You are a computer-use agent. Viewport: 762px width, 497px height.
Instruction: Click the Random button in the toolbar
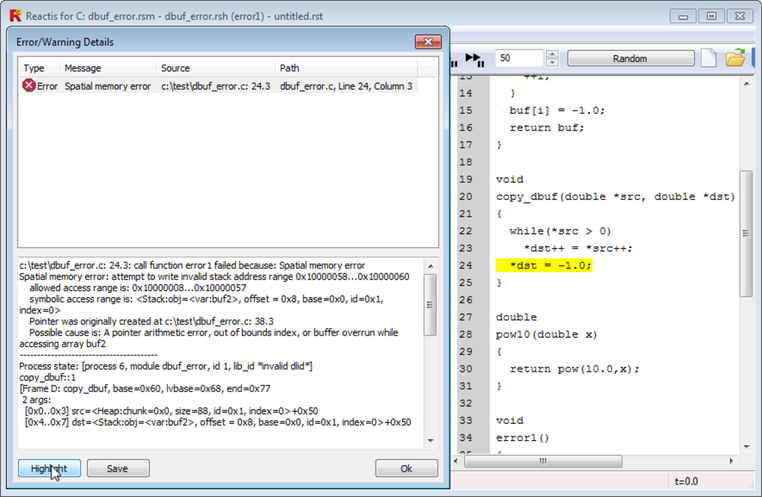(629, 59)
